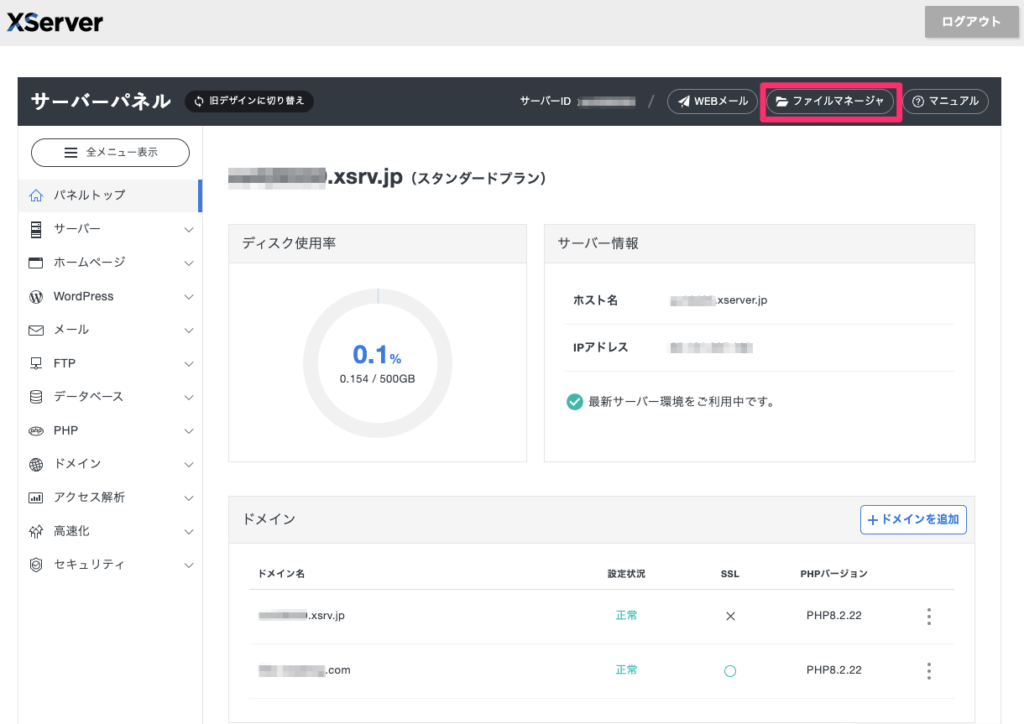Viewport: 1024px width, 724px height.
Task: Click the SSL column header
Action: [x=730, y=574]
